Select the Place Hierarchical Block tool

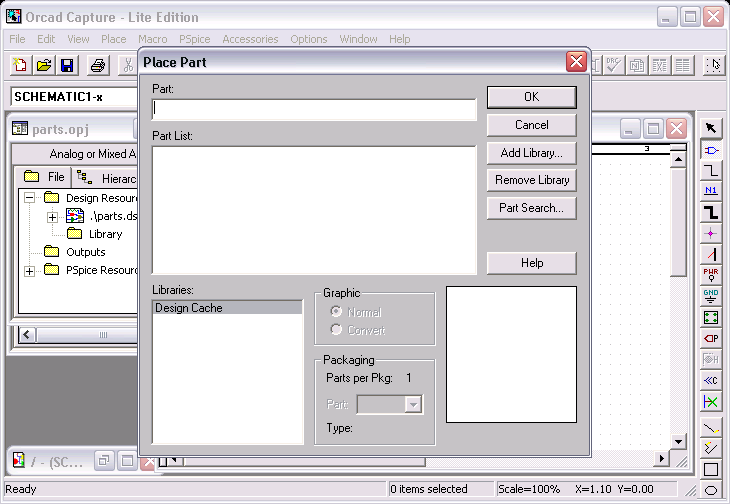point(710,317)
